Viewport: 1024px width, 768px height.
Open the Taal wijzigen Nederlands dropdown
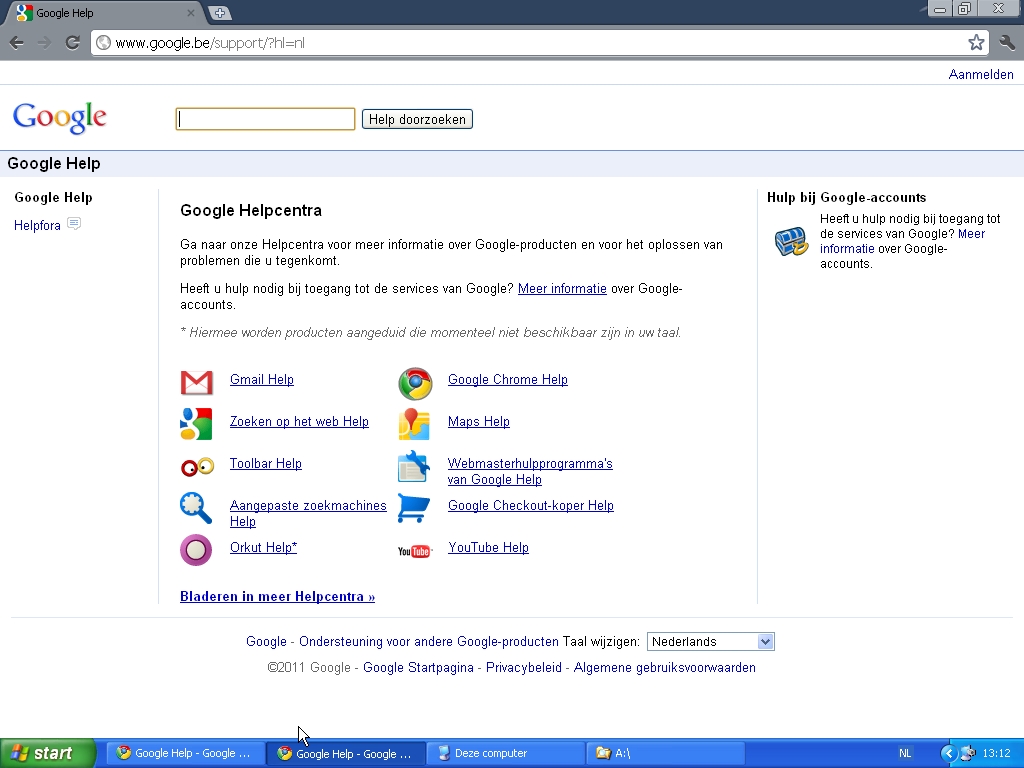click(x=711, y=641)
